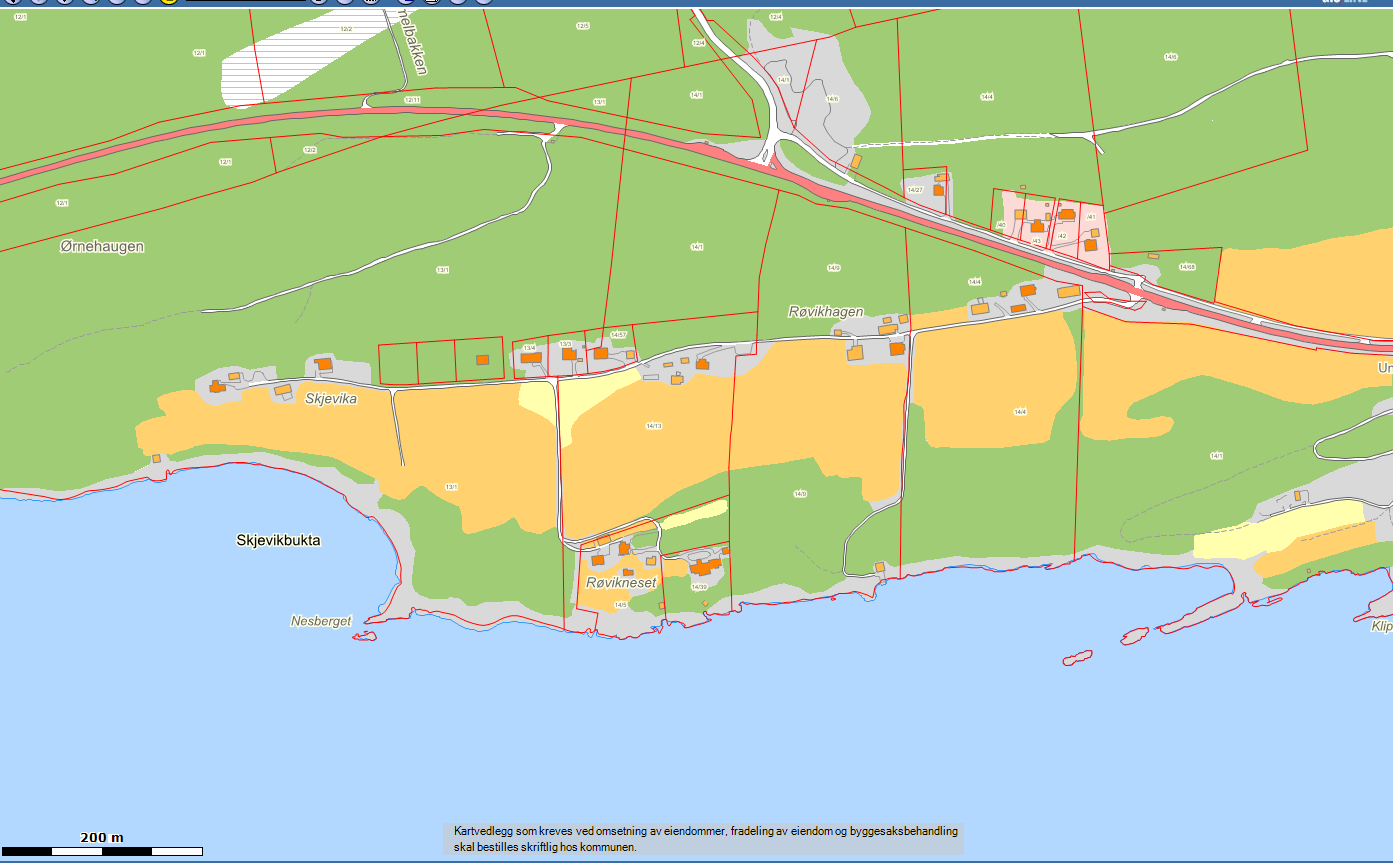Viewport: 1393px width, 863px height.
Task: Select the Røvikneset label
Action: tap(622, 583)
